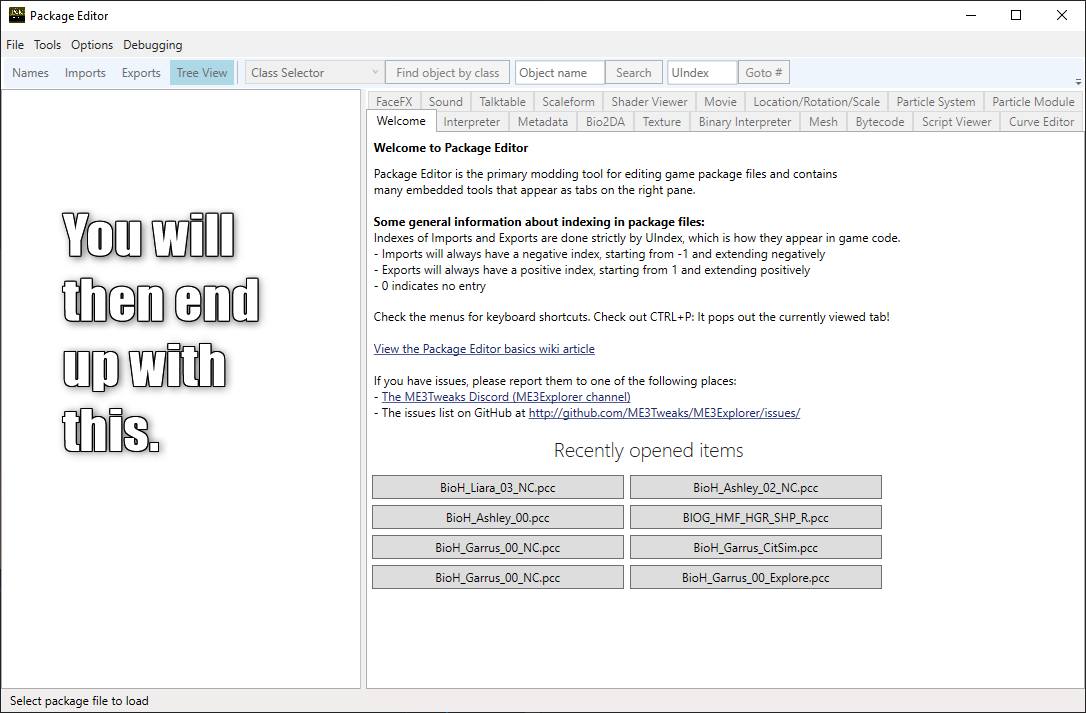Switch to the Names view
The width and height of the screenshot is (1086, 713).
(30, 73)
